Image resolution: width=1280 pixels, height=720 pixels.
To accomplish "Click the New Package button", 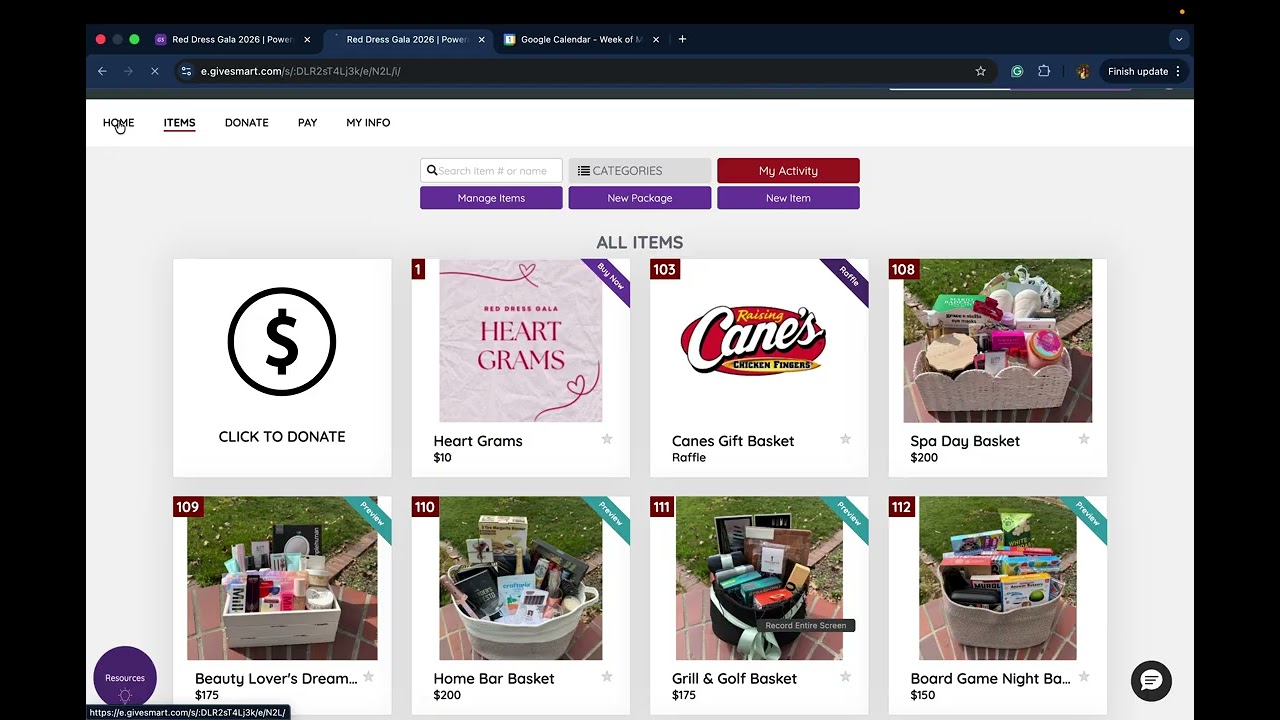I will coord(640,198).
